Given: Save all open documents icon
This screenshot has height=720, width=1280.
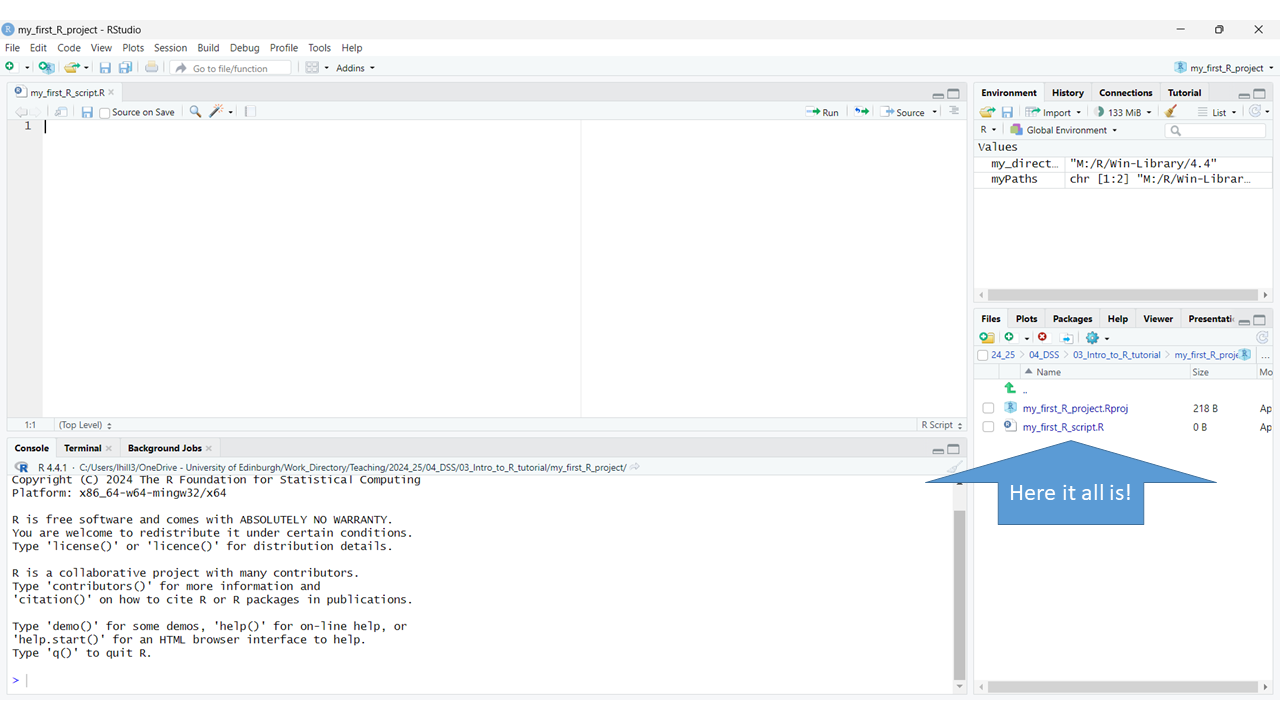Looking at the screenshot, I should coord(125,67).
